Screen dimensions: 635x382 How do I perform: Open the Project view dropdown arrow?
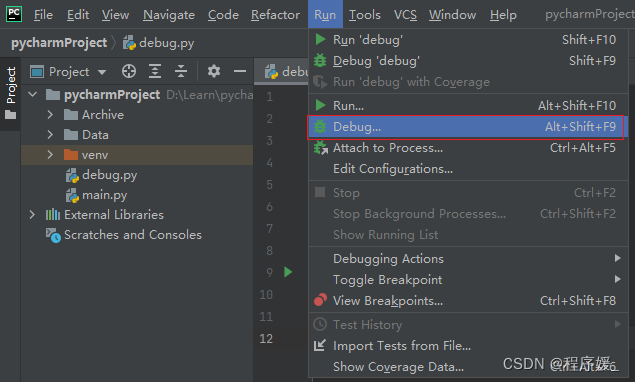(102, 72)
